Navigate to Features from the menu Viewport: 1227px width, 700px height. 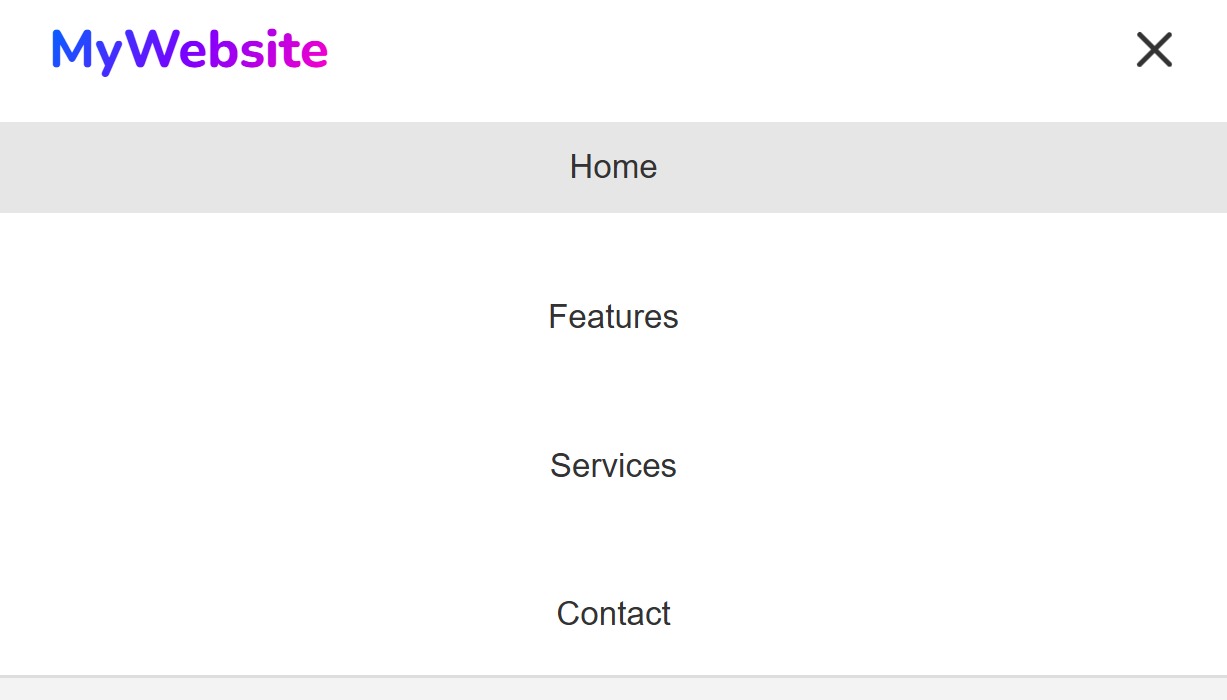pos(613,317)
